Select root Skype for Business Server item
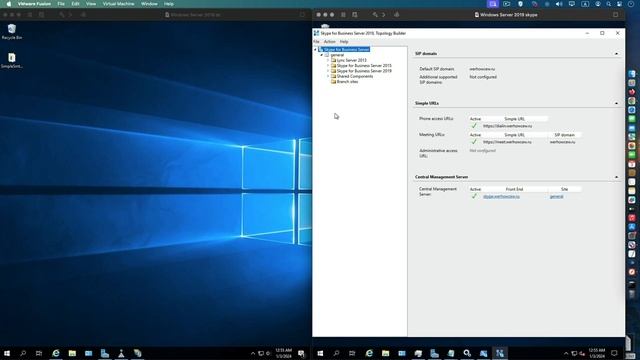The height and width of the screenshot is (360, 640). coord(344,49)
